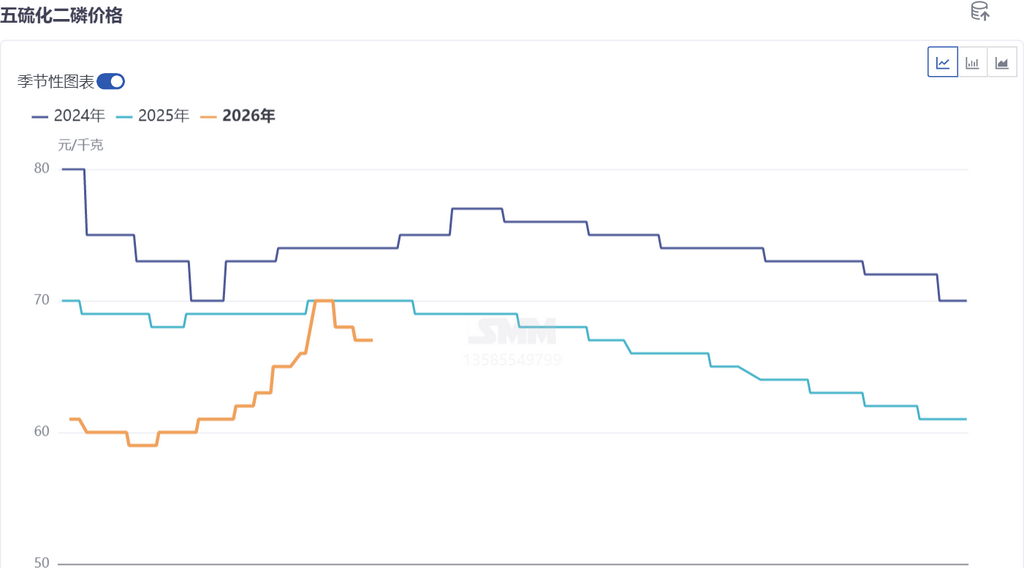Turn off the 季节性图表 switch
1024x568 pixels.
[x=111, y=82]
